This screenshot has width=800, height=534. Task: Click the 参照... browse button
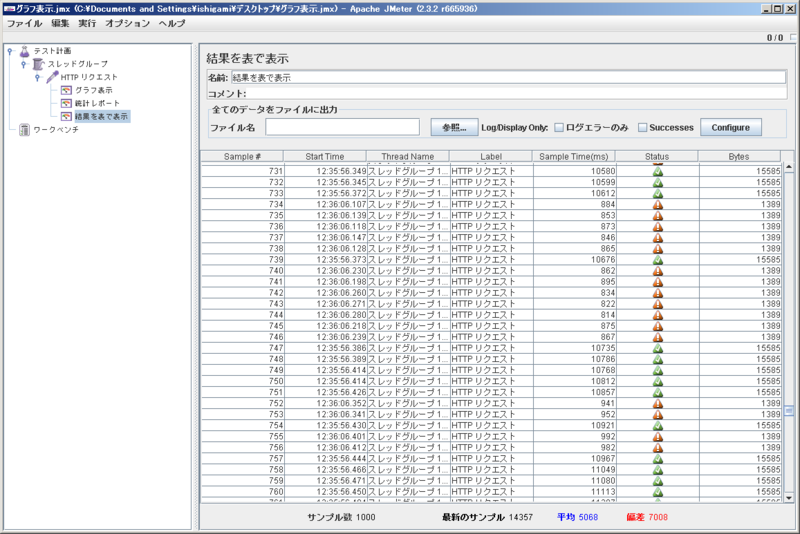454,128
